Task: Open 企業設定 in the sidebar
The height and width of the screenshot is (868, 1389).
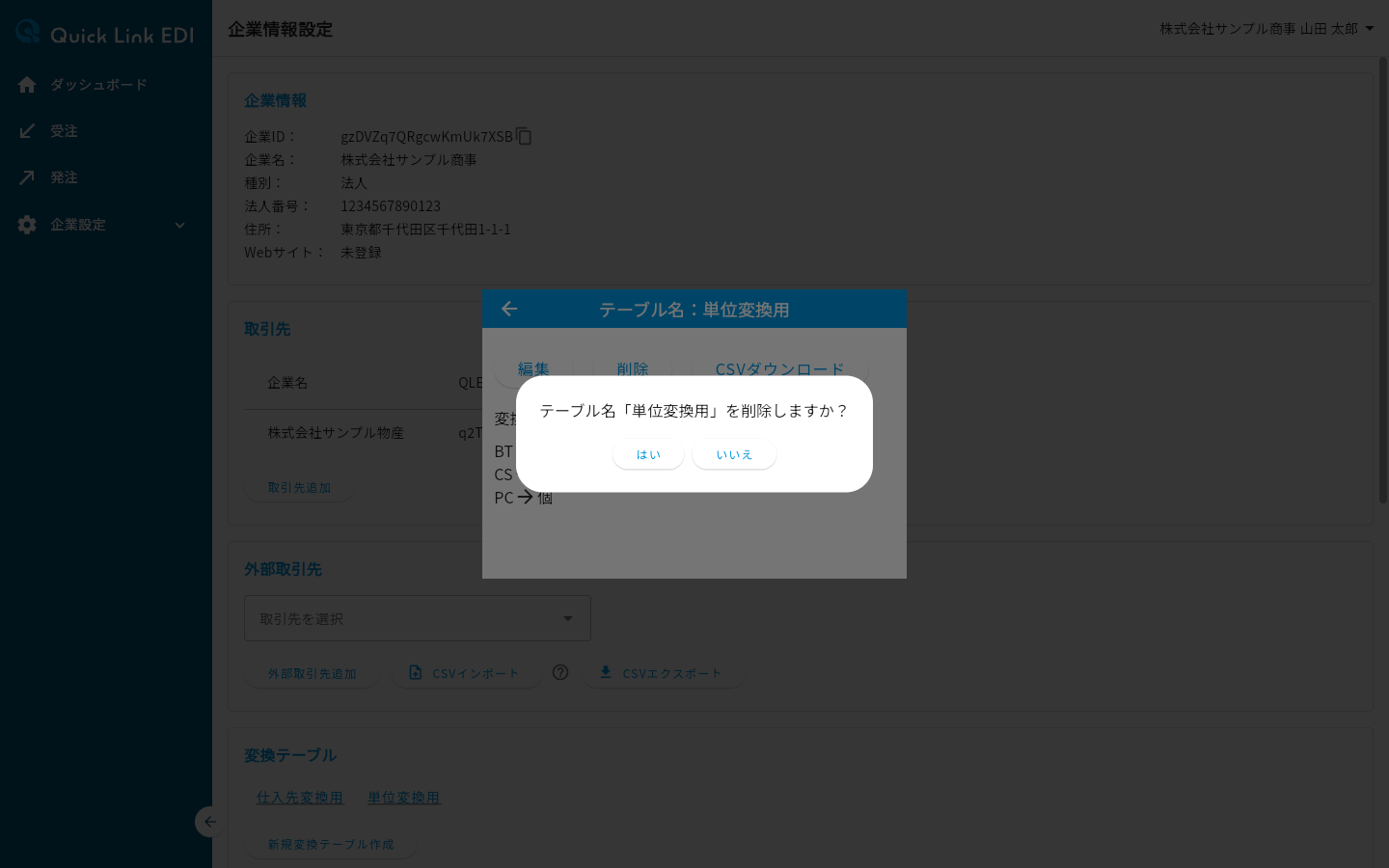Action: (x=105, y=225)
